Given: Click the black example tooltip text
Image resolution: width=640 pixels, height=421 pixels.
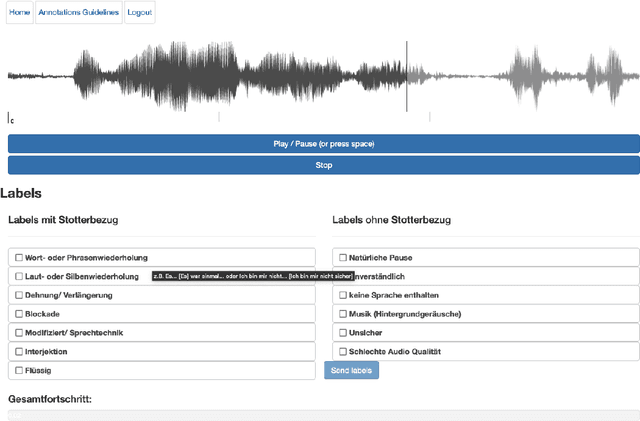Looking at the screenshot, I should [x=253, y=276].
